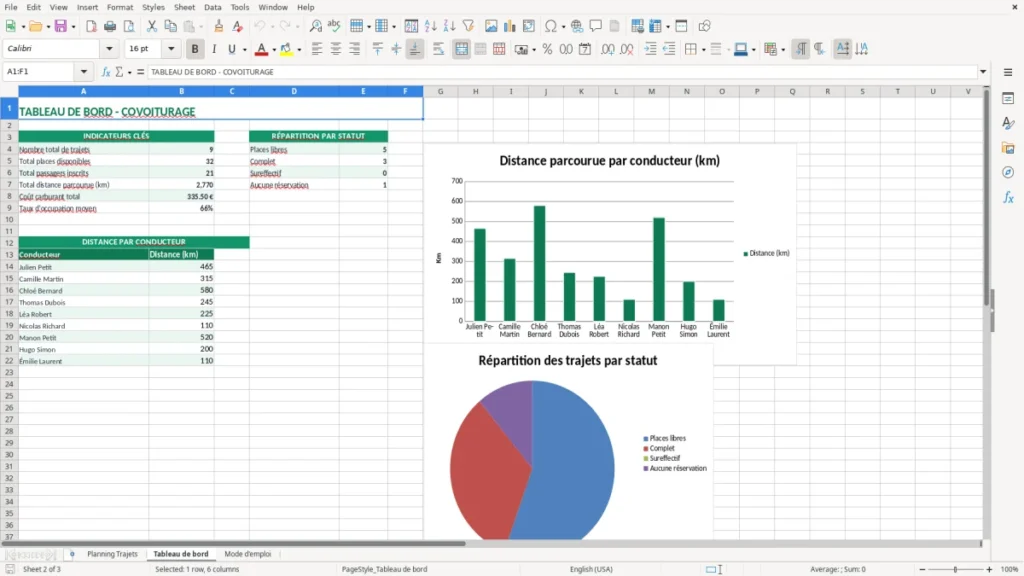1024x576 pixels.
Task: Format the cell as a date
Action: click(x=585, y=49)
